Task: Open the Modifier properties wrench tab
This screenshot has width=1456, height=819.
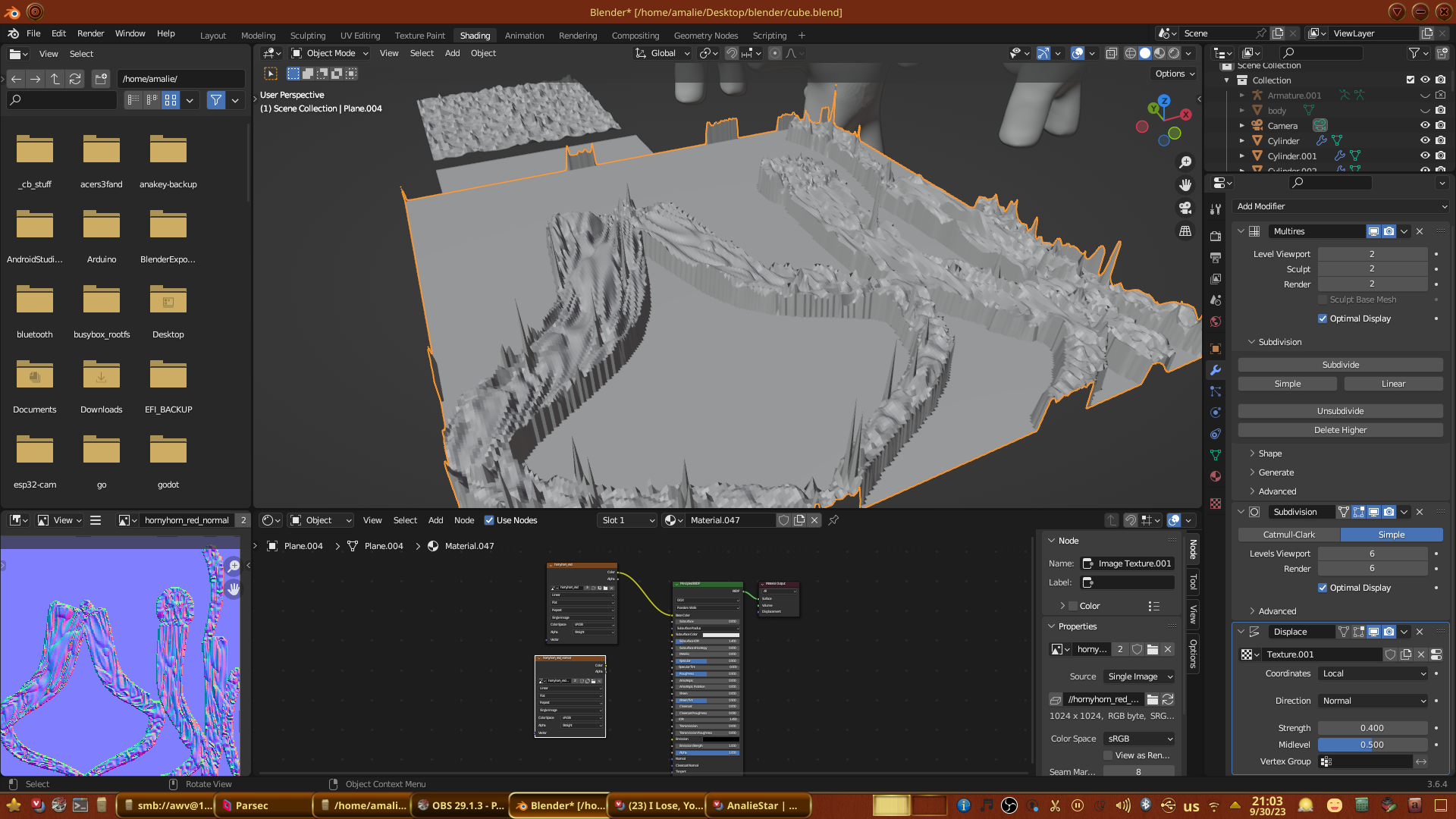Action: [x=1216, y=370]
